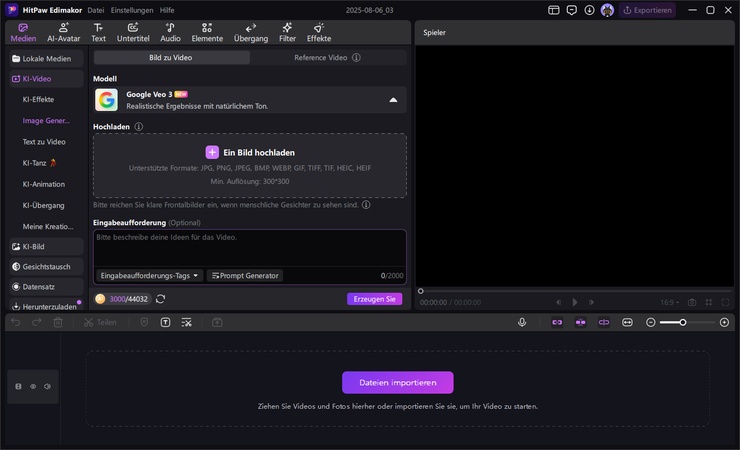Click the Teilen split tool
This screenshot has width=740, height=450.
click(100, 323)
